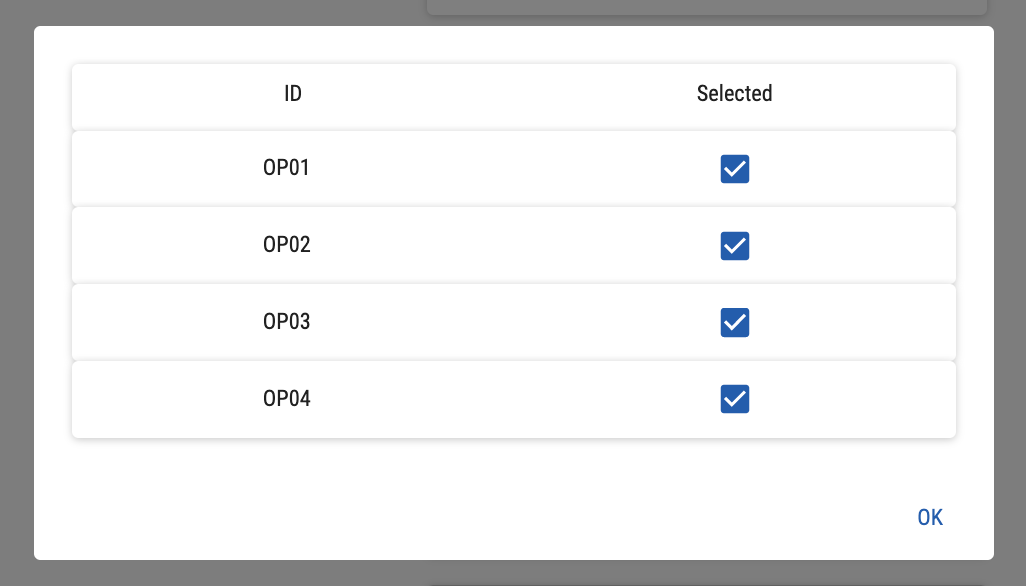The width and height of the screenshot is (1026, 586).
Task: Deselect the OP03 checkbox
Action: pyautogui.click(x=735, y=322)
